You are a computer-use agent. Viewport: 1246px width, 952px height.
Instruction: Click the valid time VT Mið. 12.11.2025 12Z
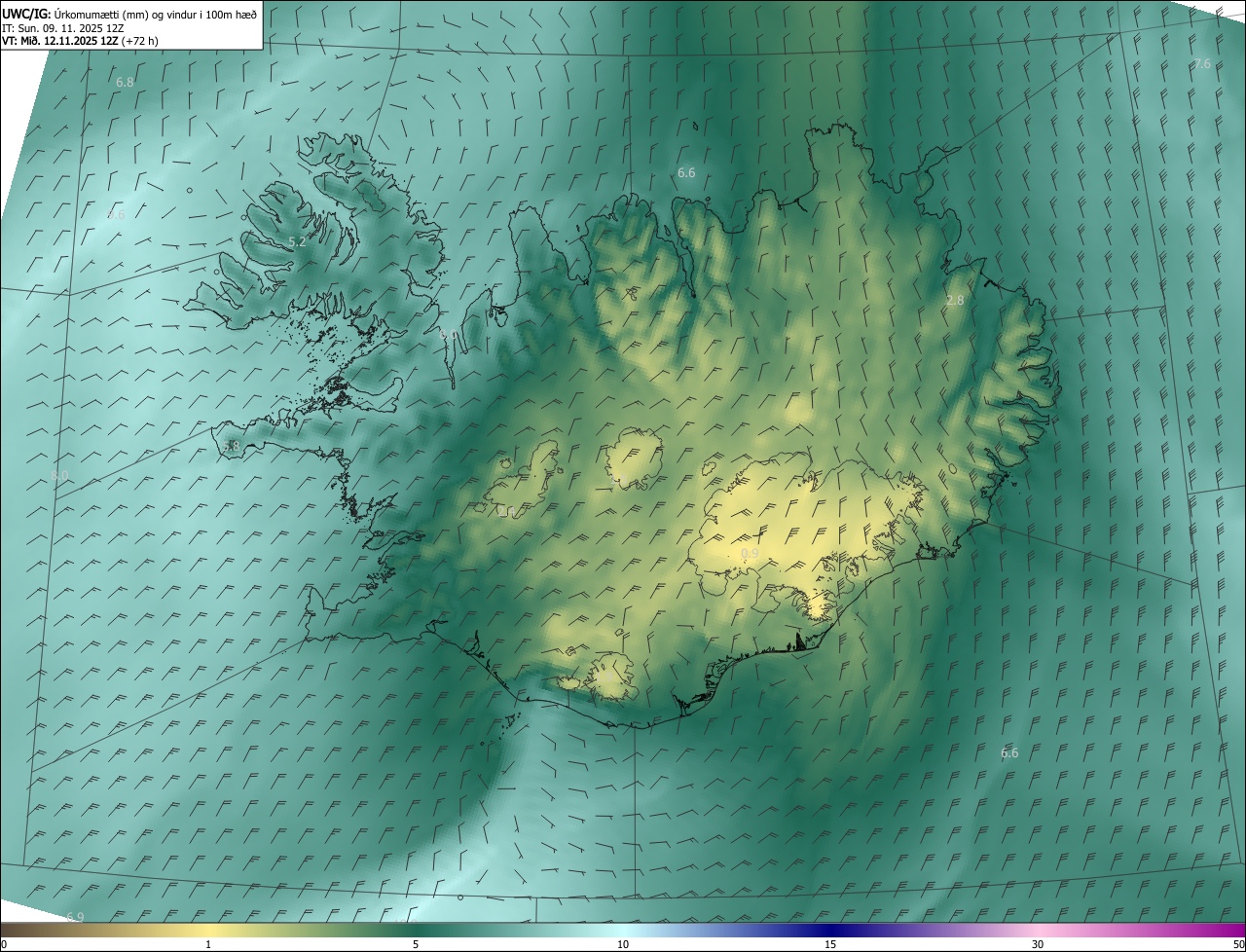click(x=59, y=42)
